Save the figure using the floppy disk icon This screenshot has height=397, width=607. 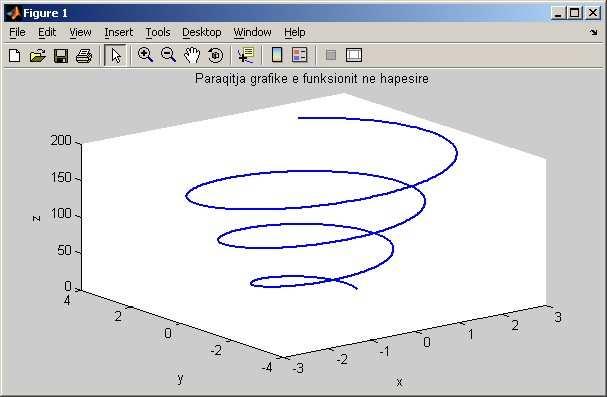click(x=61, y=55)
